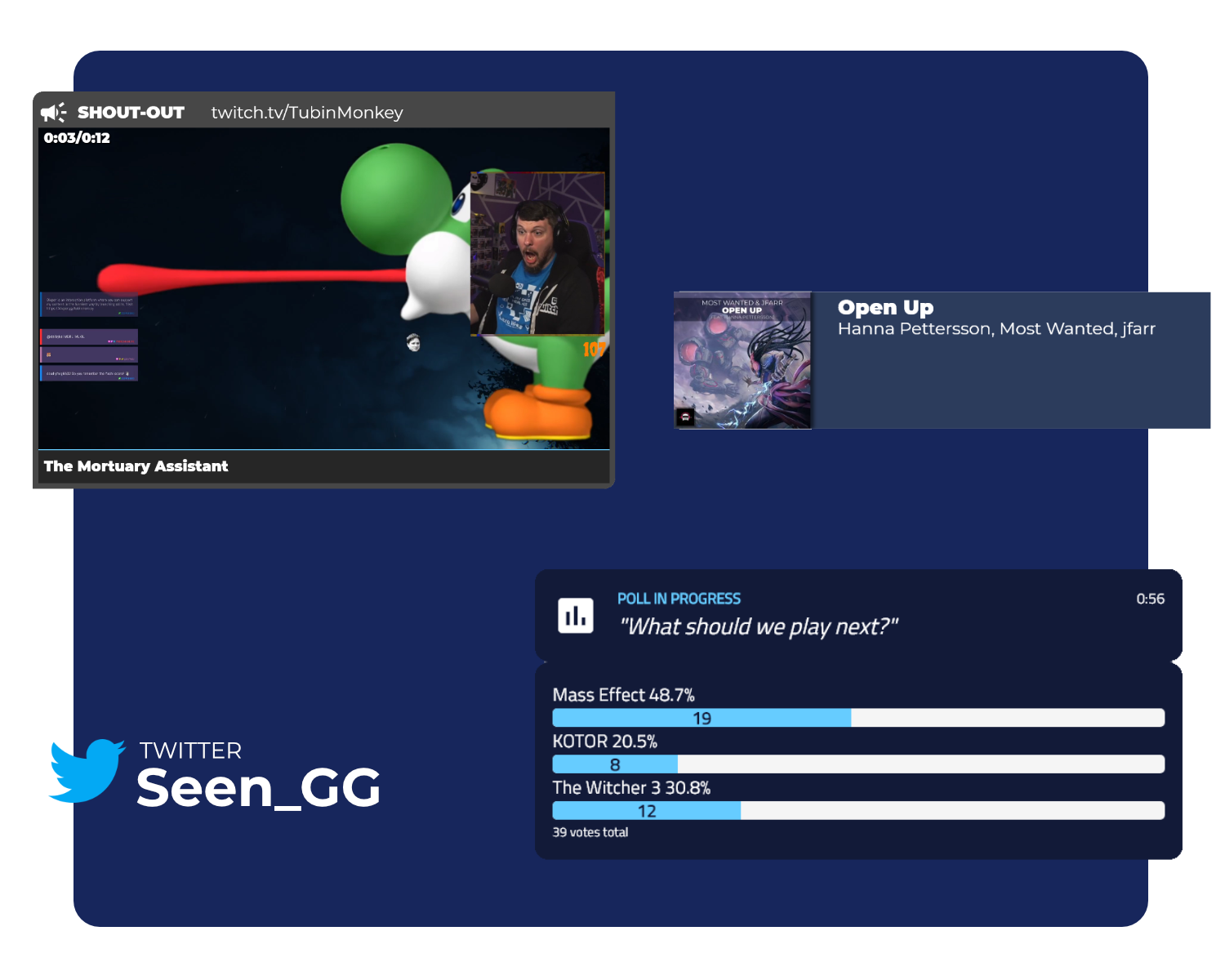The height and width of the screenshot is (980, 1225).
Task: Click The Mortuary Assistant game title
Action: 136,466
